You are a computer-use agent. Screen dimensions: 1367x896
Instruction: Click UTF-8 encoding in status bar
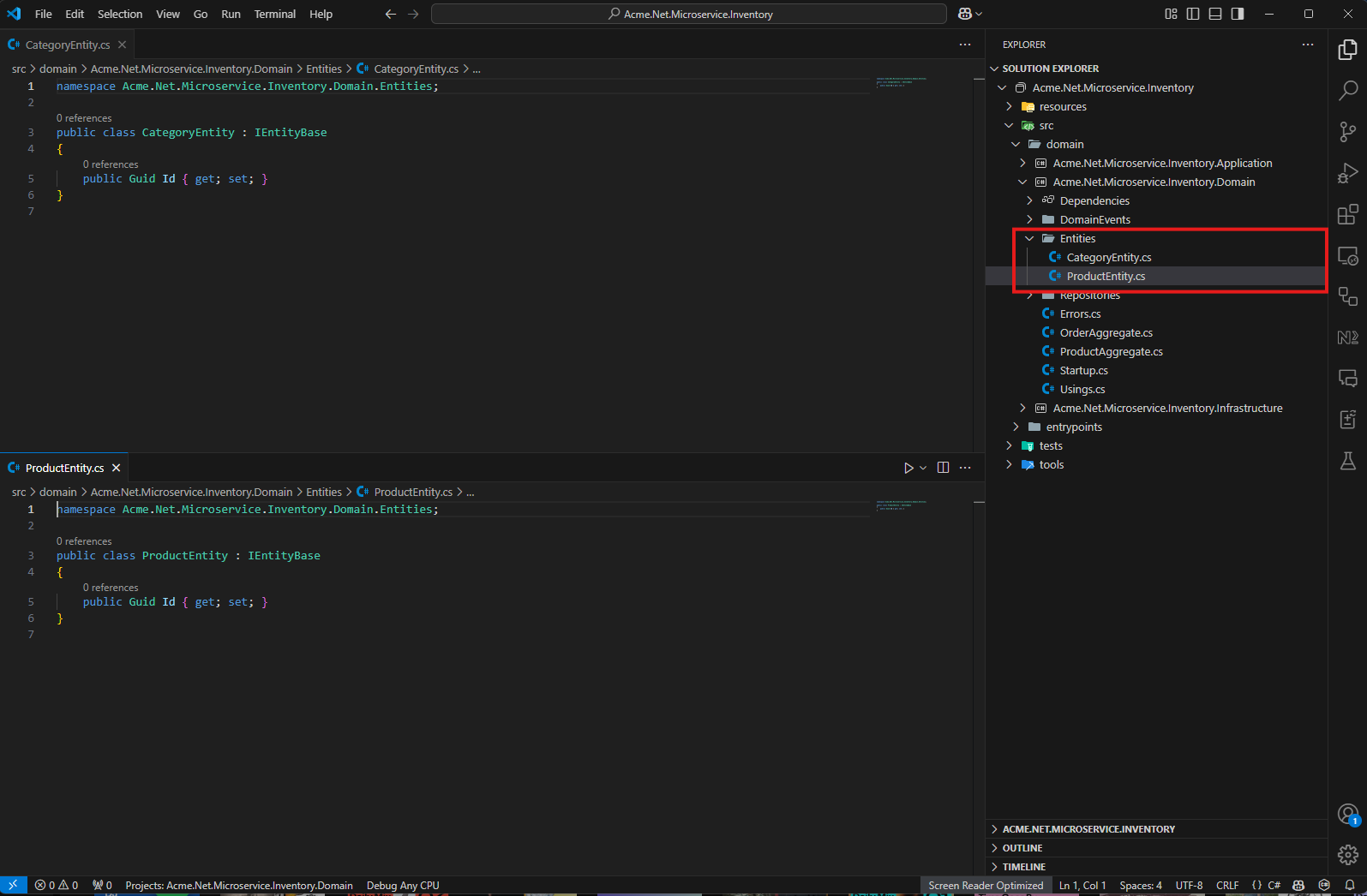(x=1189, y=886)
